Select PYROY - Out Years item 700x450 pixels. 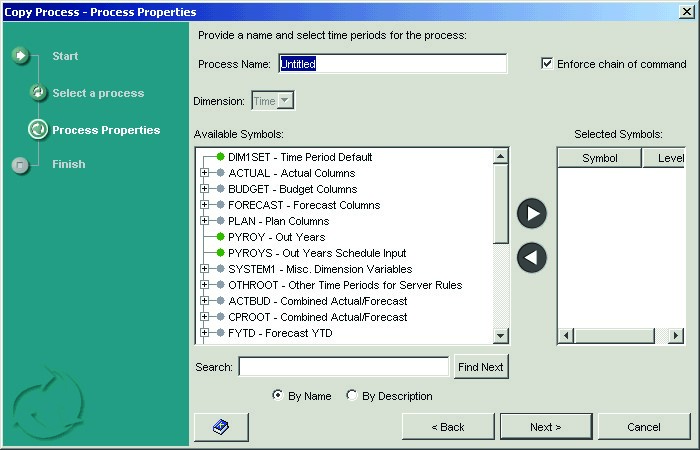click(x=276, y=237)
